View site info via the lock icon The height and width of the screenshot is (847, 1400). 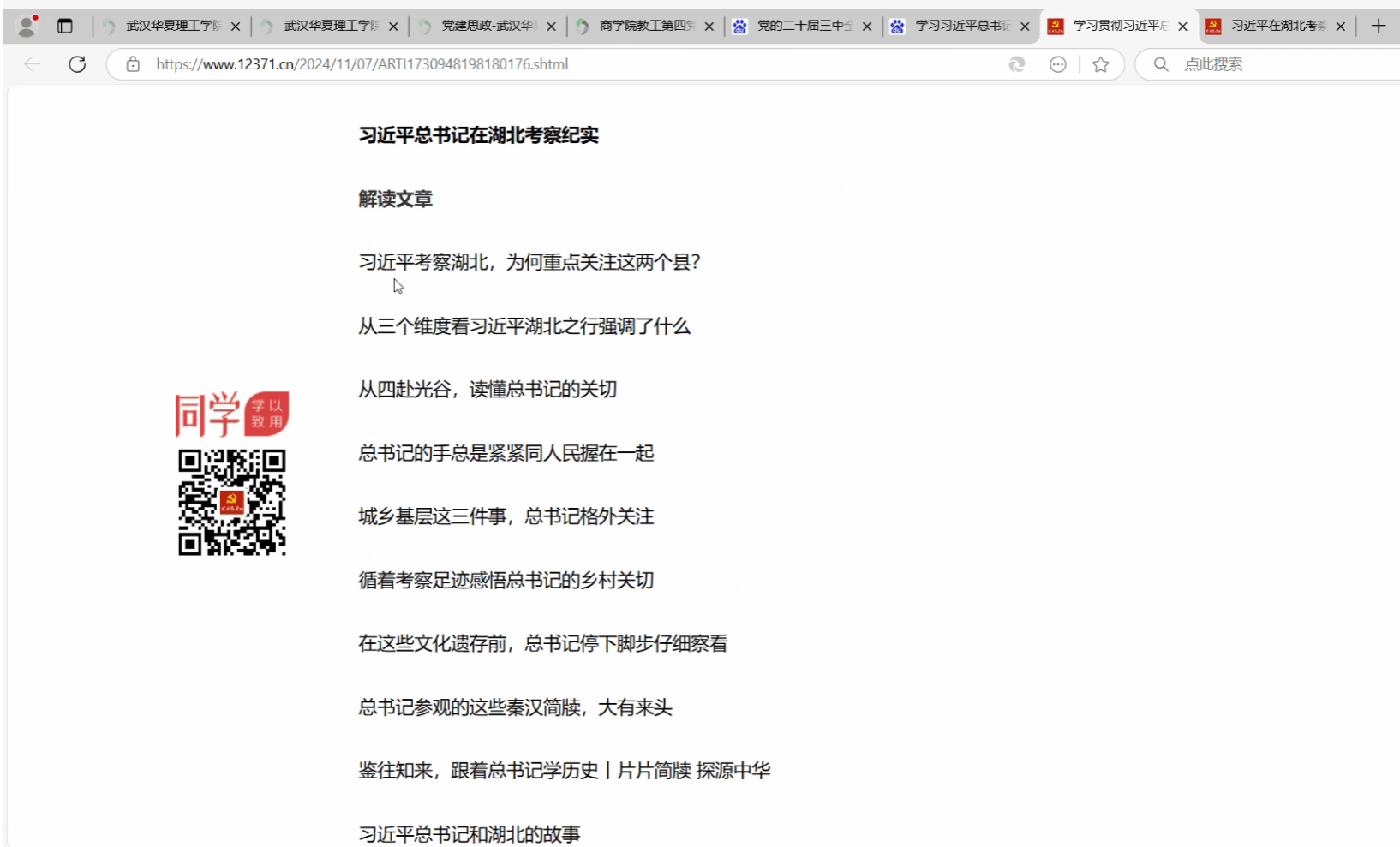pyautogui.click(x=133, y=64)
